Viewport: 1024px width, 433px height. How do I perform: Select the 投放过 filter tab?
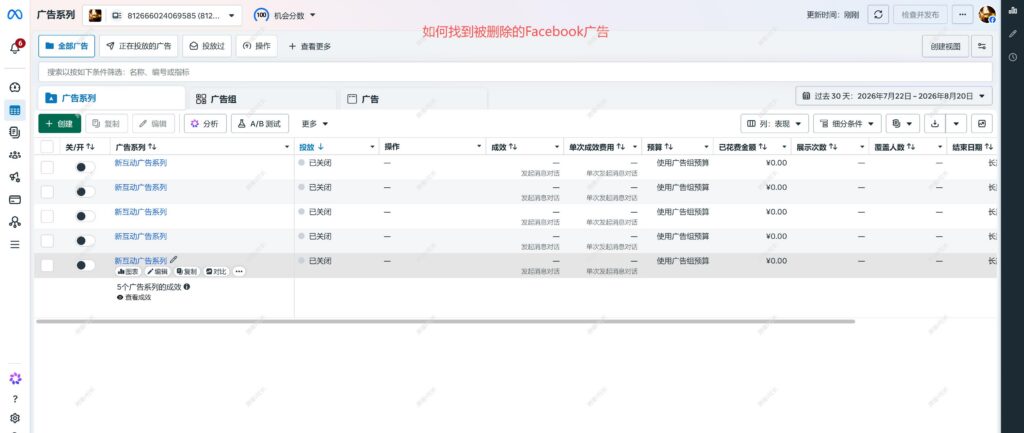(207, 46)
